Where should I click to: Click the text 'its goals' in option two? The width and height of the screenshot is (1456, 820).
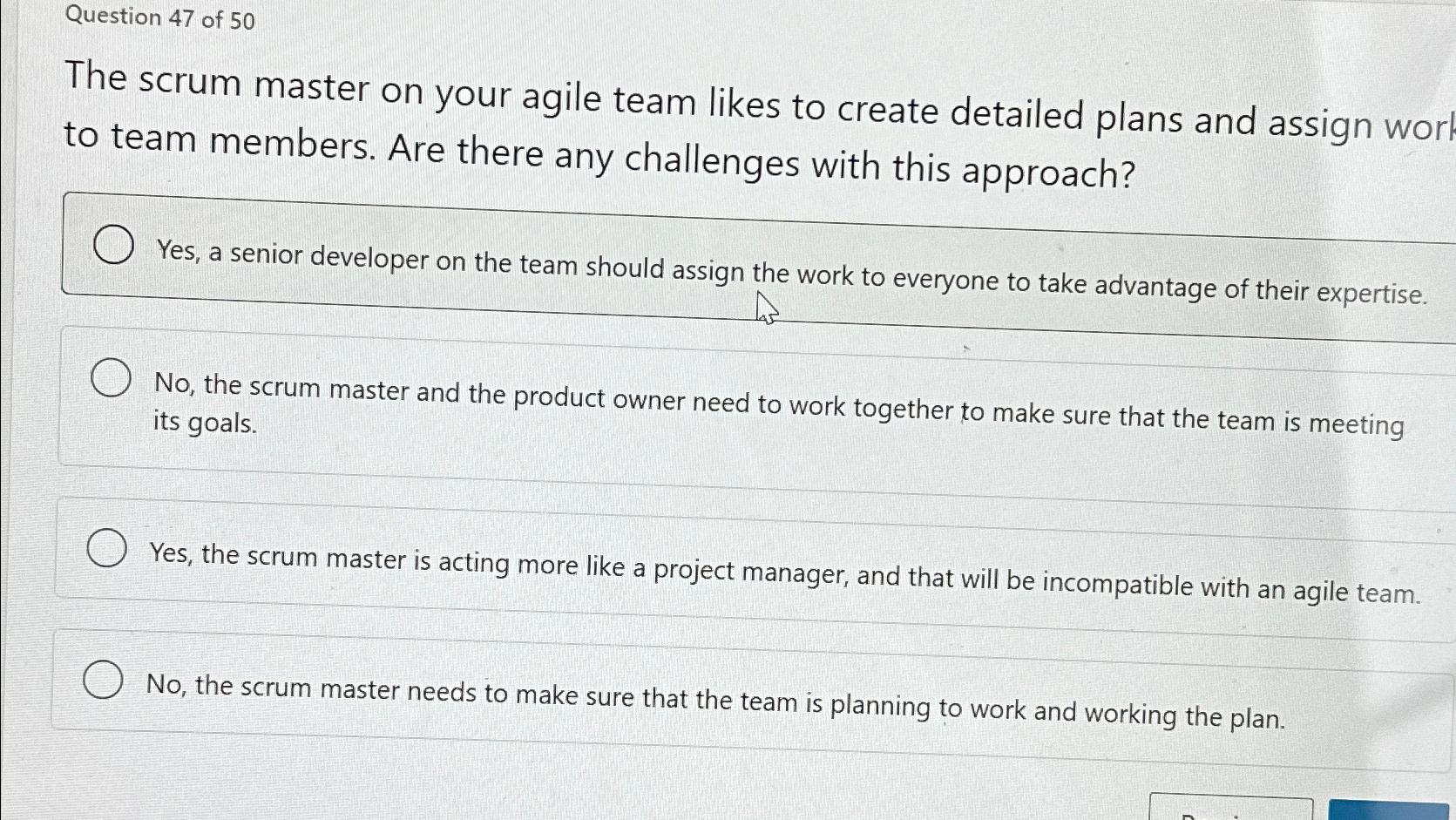coord(202,424)
